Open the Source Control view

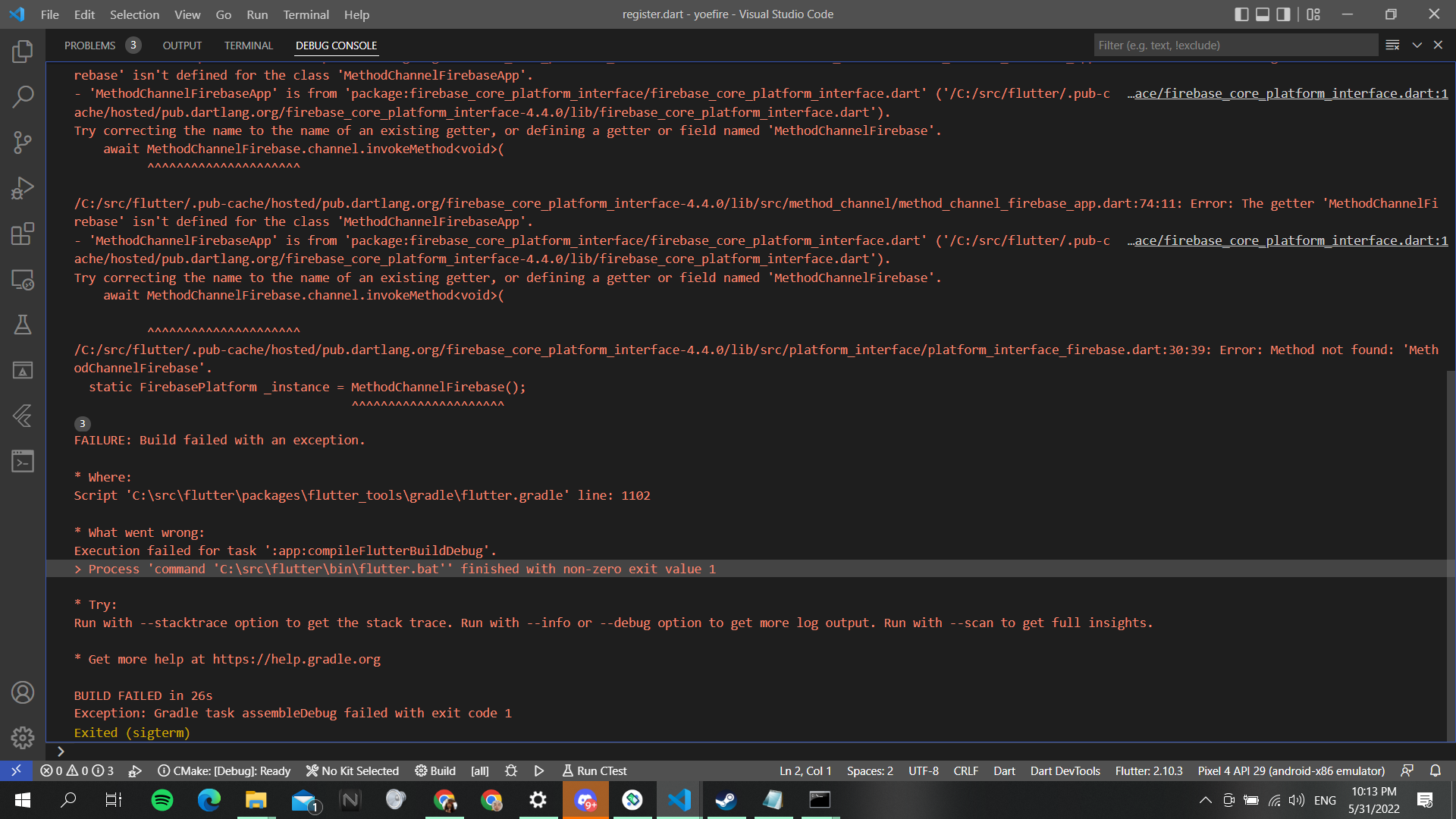[x=23, y=143]
